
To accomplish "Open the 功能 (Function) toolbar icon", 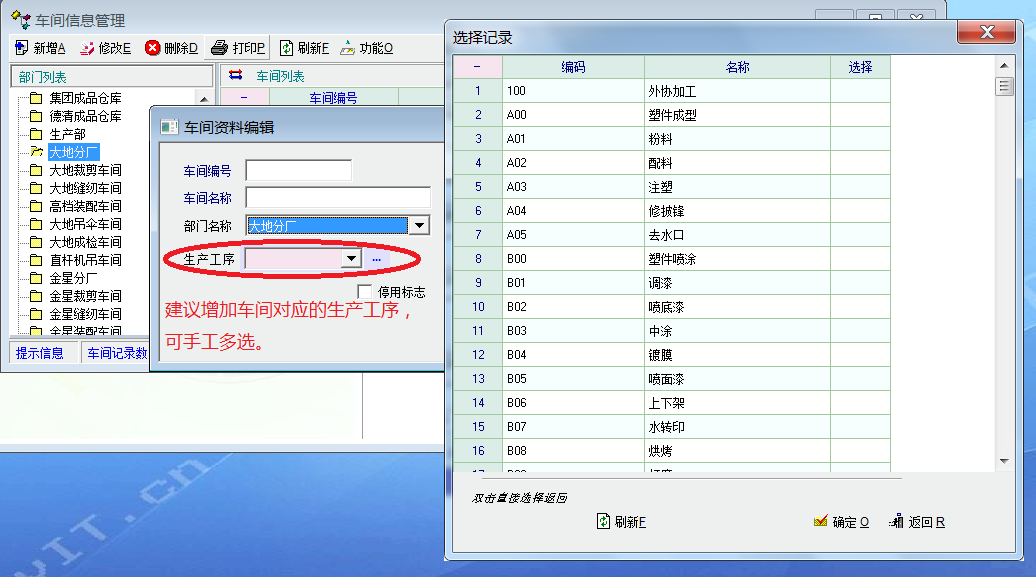I will click(x=347, y=48).
